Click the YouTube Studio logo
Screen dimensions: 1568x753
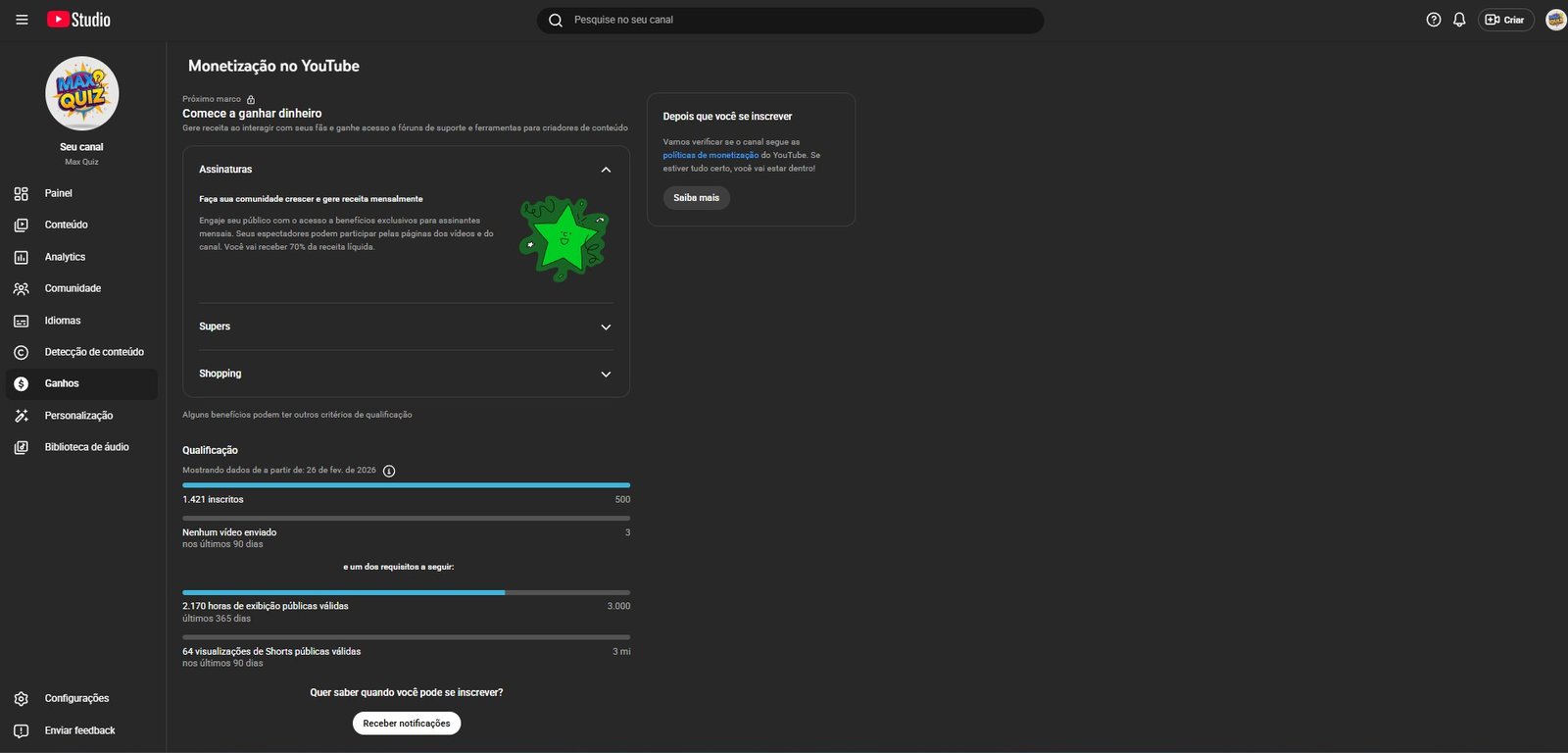[78, 20]
